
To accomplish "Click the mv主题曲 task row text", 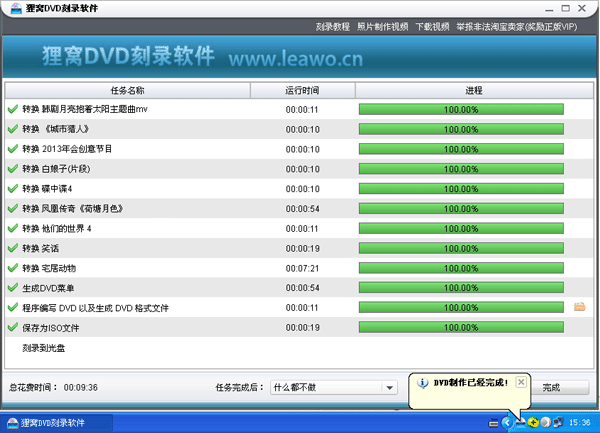I will (85, 109).
